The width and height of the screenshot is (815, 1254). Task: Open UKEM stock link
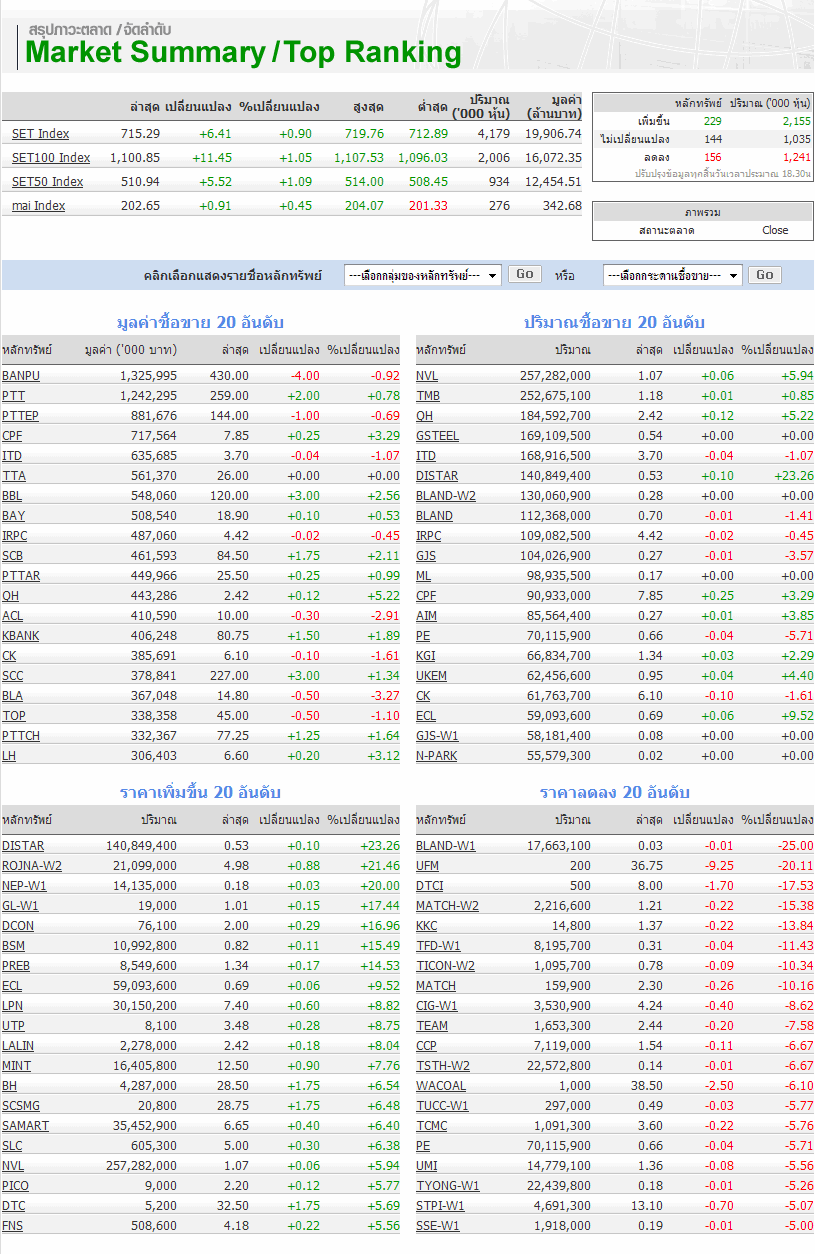[432, 676]
